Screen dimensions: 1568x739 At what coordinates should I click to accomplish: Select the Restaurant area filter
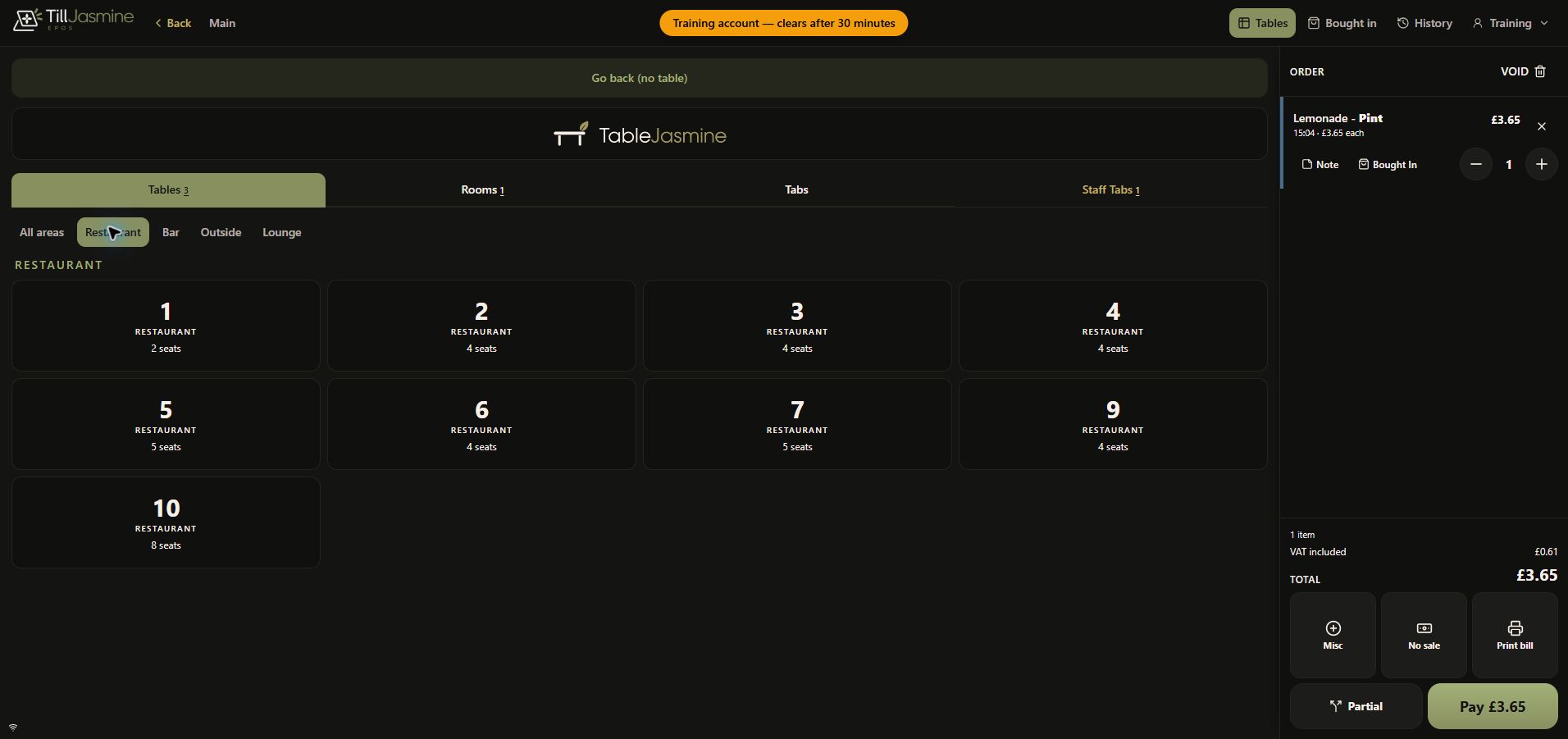(x=113, y=232)
